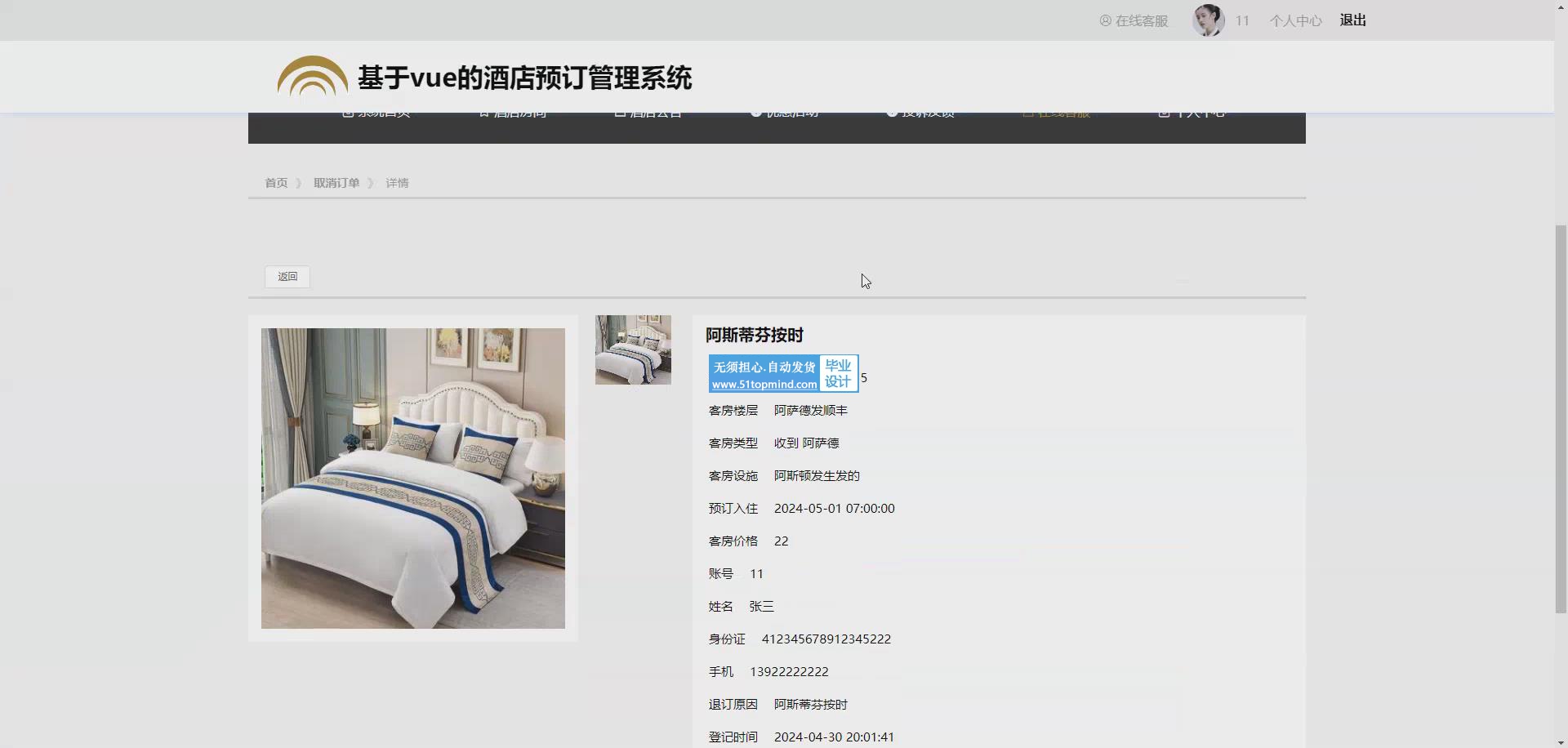The width and height of the screenshot is (1568, 748).
Task: Click 登记时间 value 2024-04-30 20:01:41
Action: pos(834,737)
